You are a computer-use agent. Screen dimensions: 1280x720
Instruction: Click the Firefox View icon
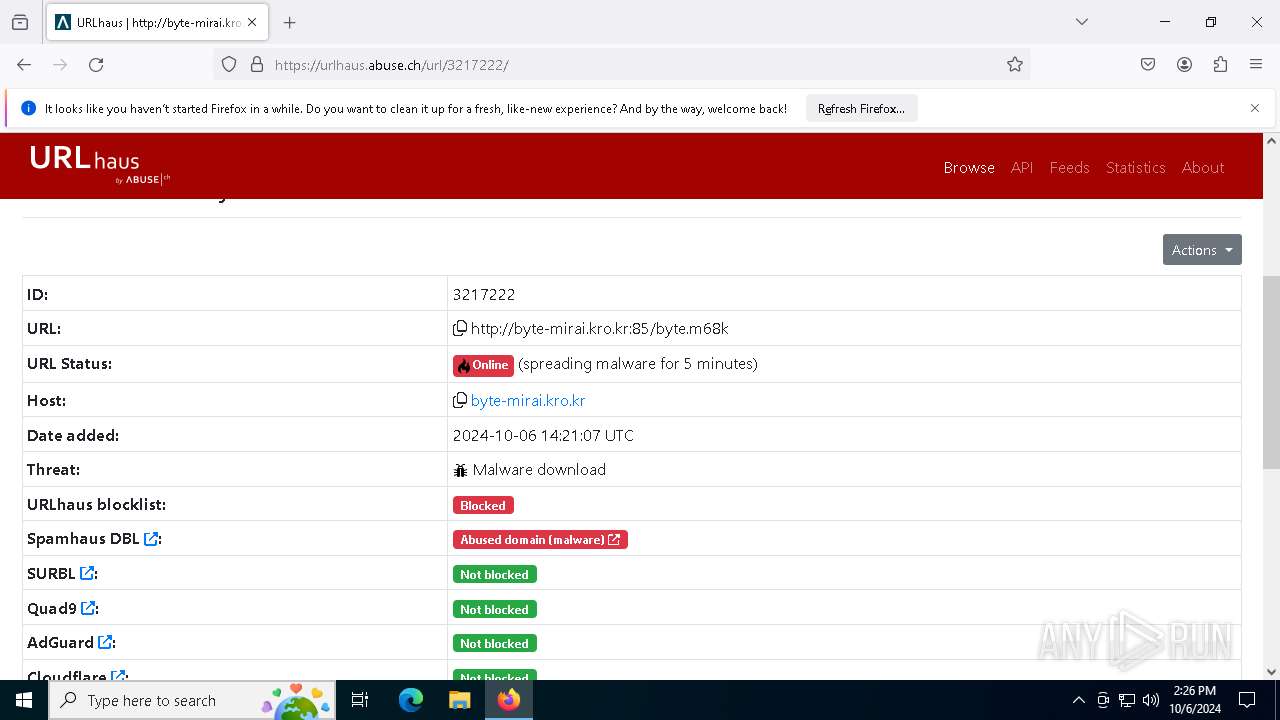pos(20,22)
